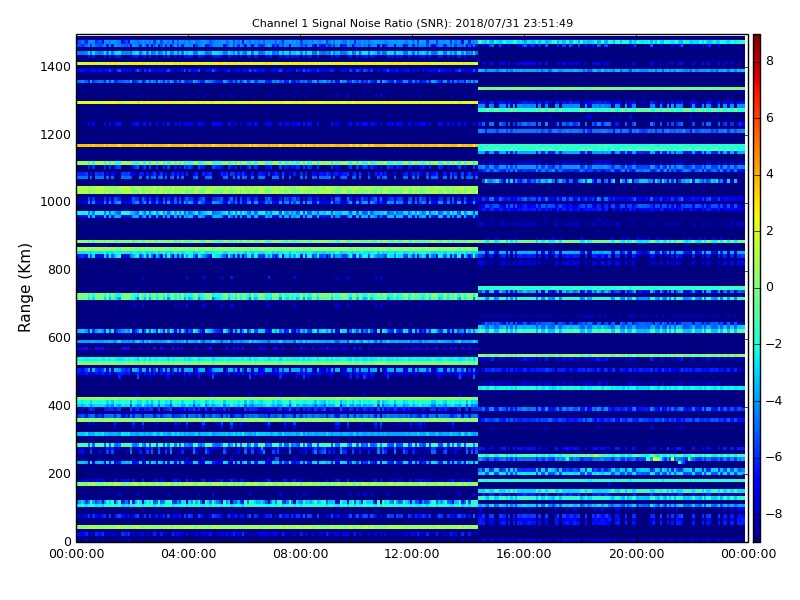Click the 400 range tick label
The height and width of the screenshot is (600, 800).
click(x=59, y=406)
